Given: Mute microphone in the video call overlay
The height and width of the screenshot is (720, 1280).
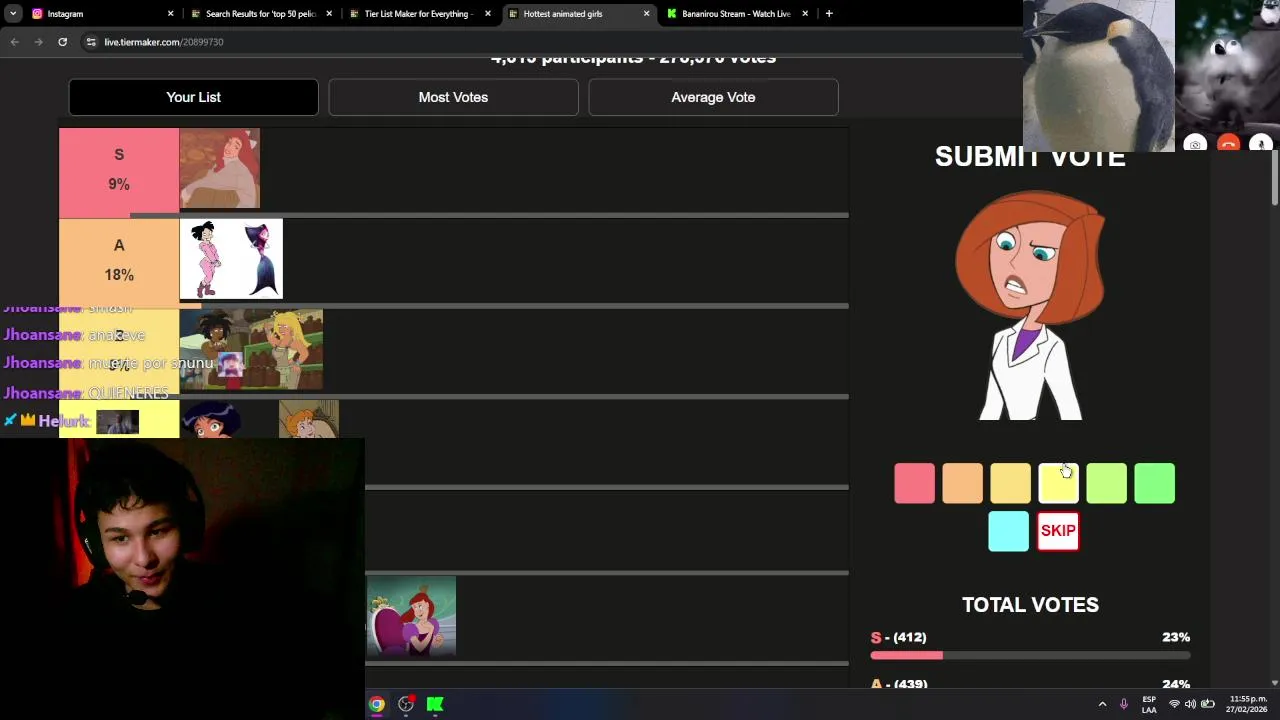Looking at the screenshot, I should point(1261,144).
